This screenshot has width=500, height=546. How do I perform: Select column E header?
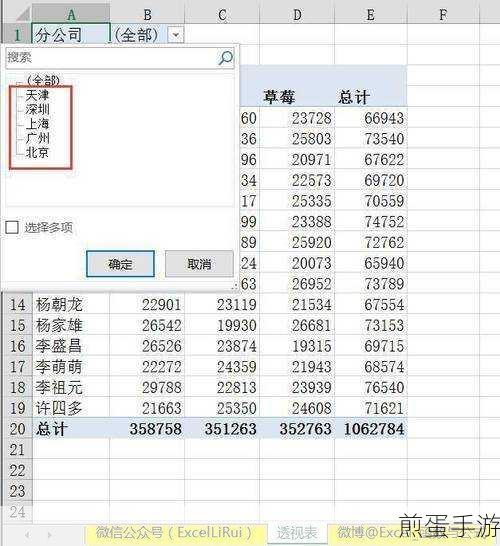[x=371, y=15]
